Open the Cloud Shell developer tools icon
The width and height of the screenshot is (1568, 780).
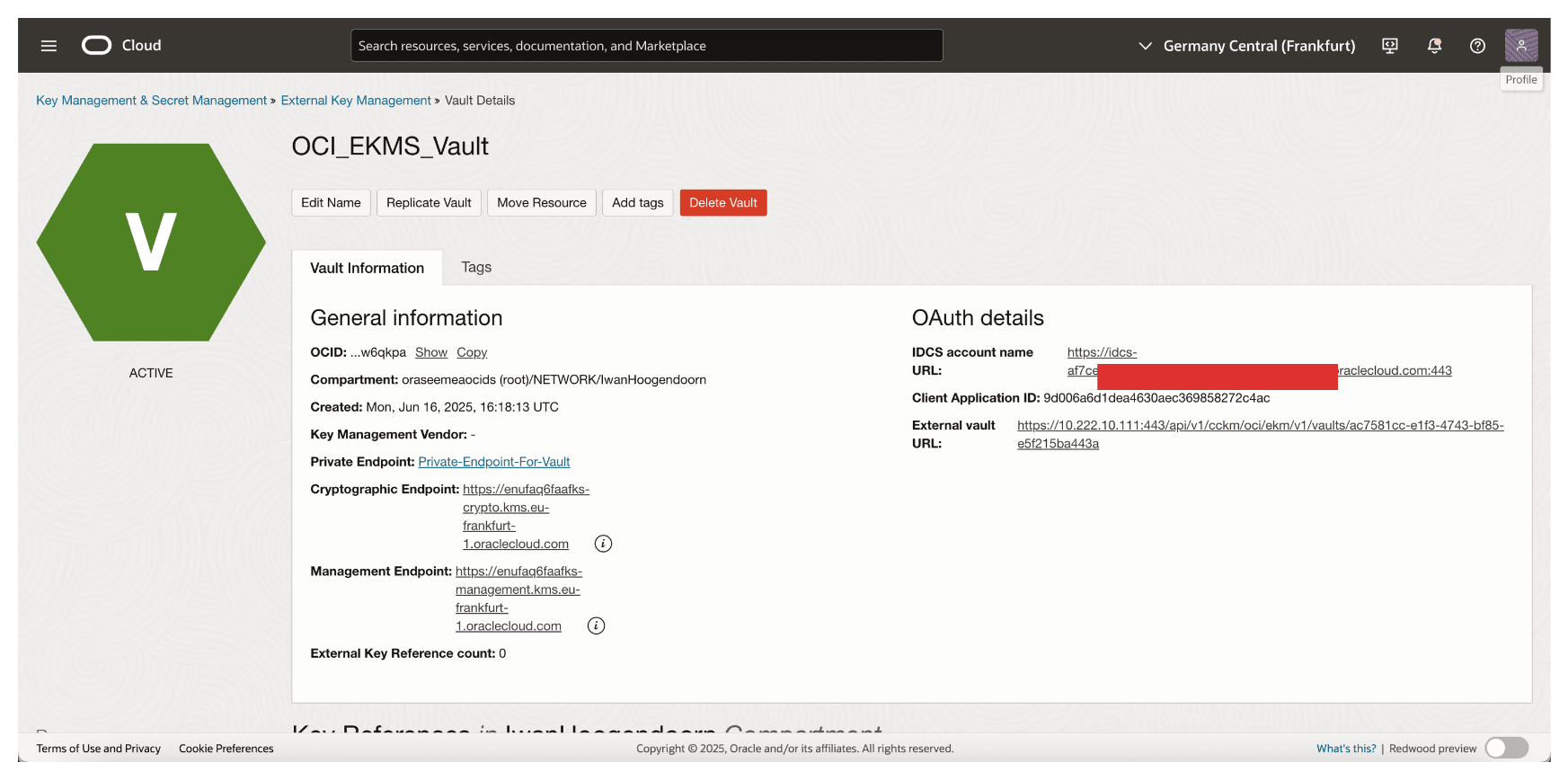[1390, 46]
